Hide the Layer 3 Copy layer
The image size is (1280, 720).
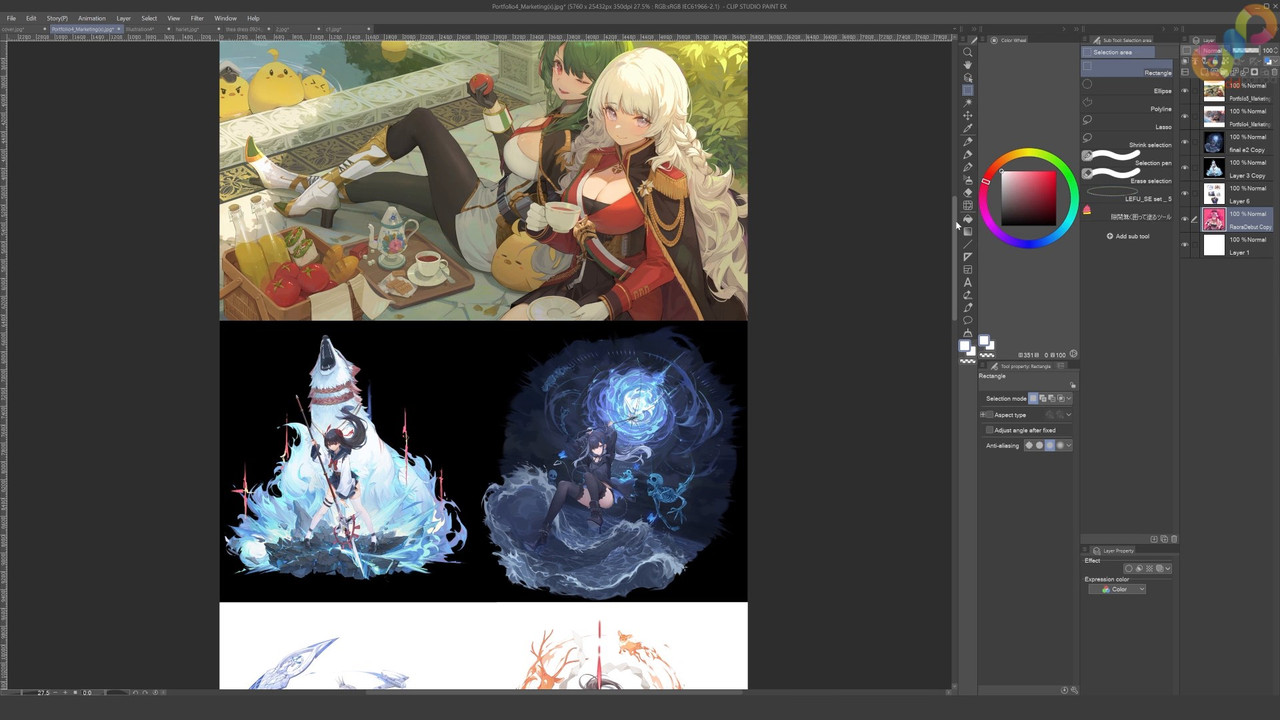tap(1185, 168)
